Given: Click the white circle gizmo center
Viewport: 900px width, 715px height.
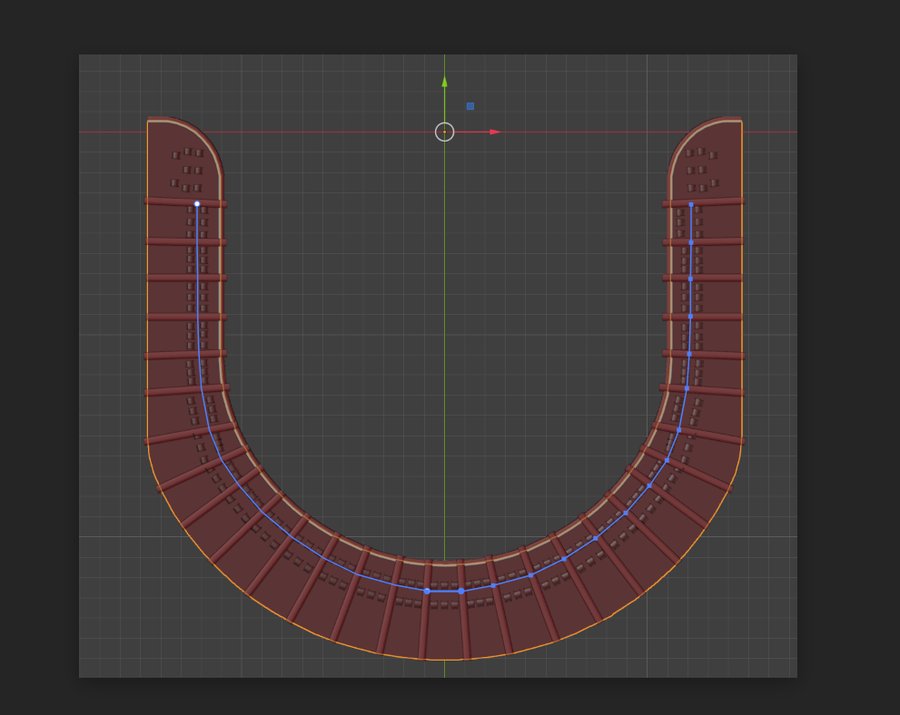Looking at the screenshot, I should [445, 132].
